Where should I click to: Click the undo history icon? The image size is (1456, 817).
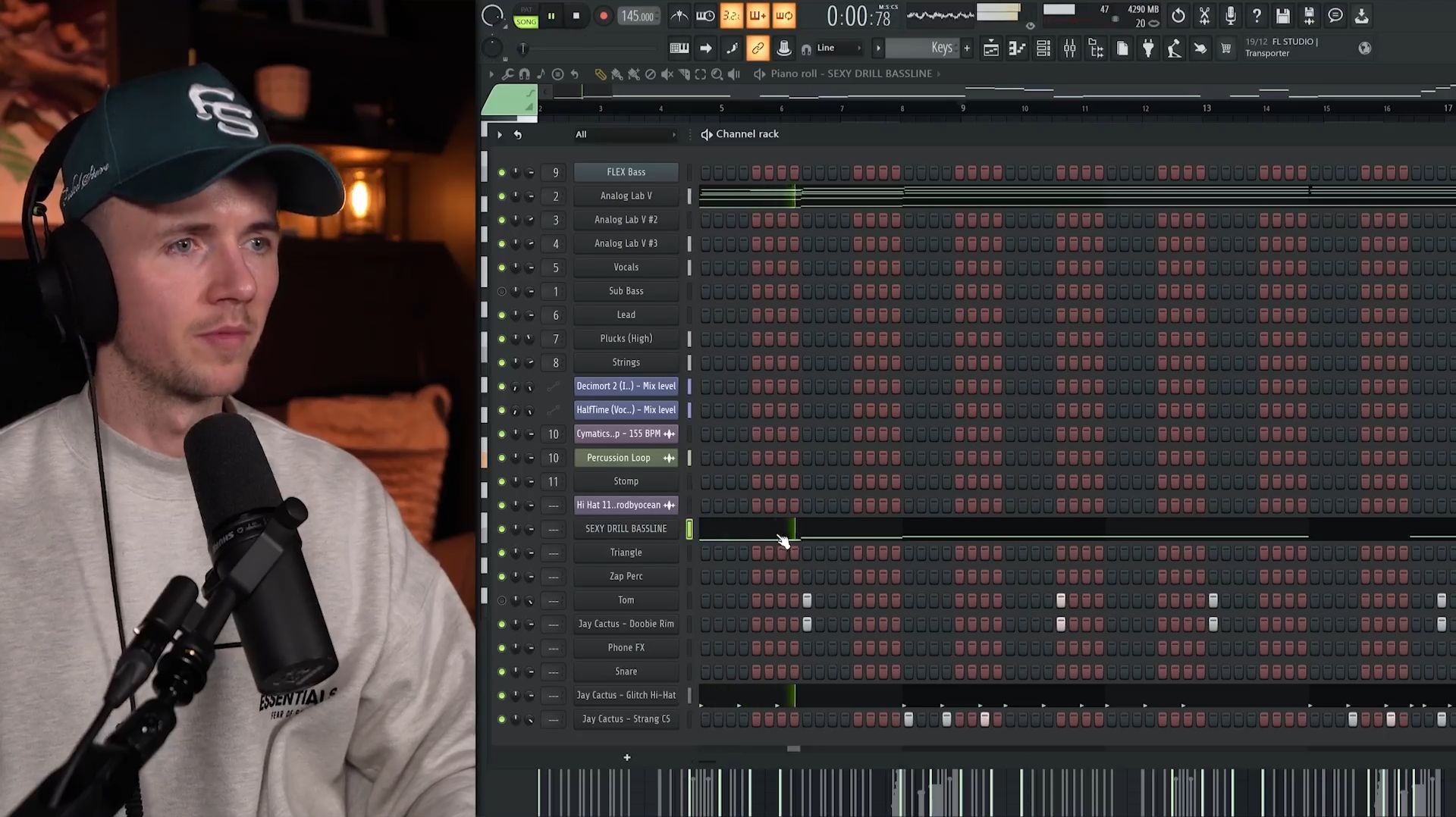coord(1178,16)
